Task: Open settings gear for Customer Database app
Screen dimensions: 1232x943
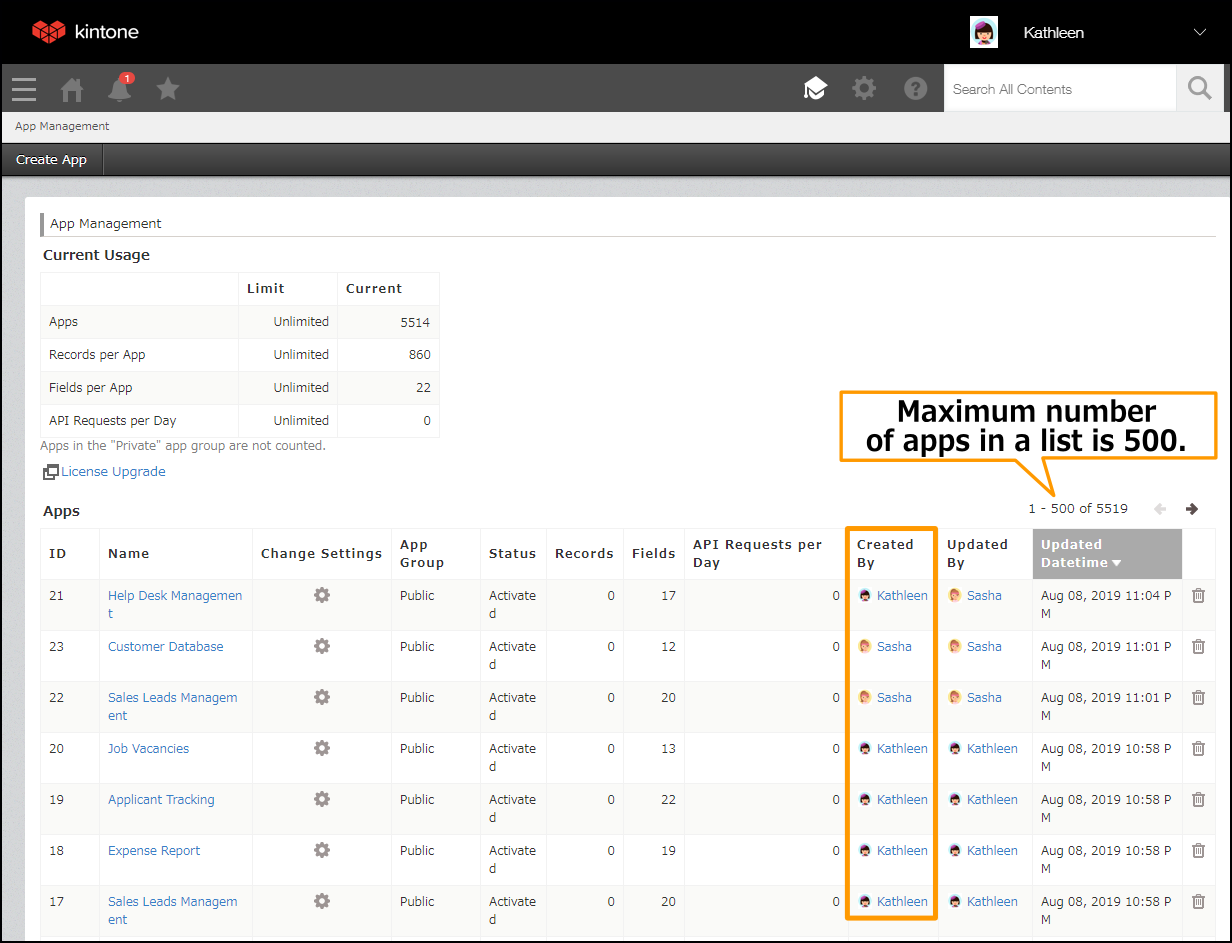Action: click(x=321, y=647)
